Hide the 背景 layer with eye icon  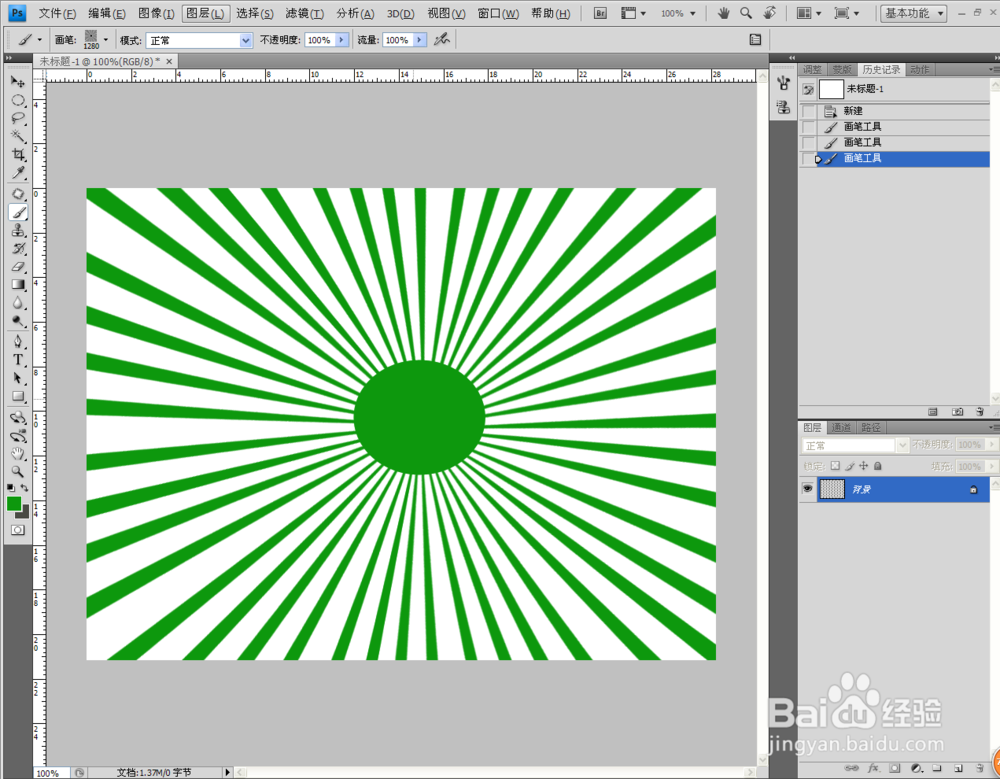click(807, 489)
